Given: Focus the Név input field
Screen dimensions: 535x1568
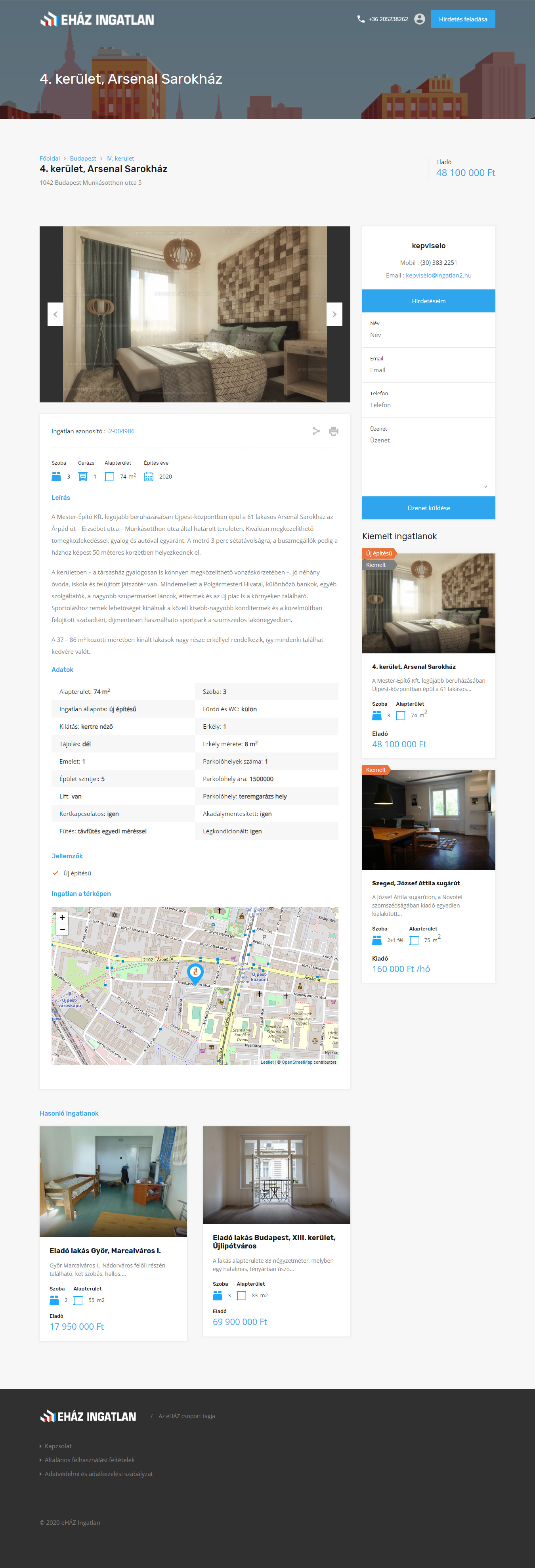Looking at the screenshot, I should coord(428,335).
